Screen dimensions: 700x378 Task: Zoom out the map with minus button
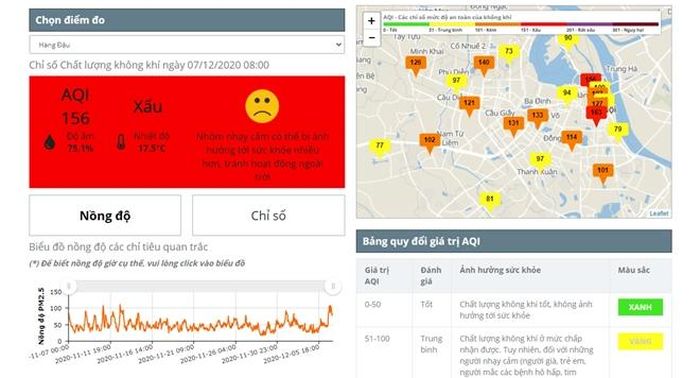[x=371, y=38]
